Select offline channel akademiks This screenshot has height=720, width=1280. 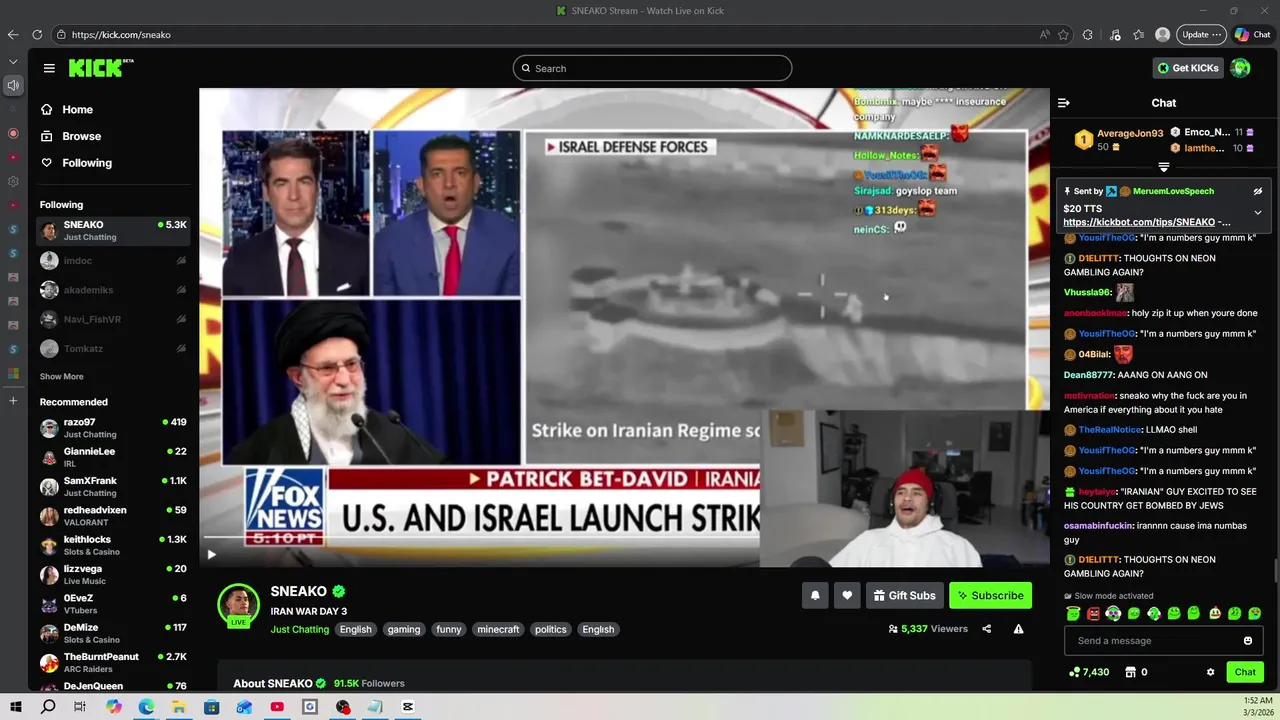tap(113, 290)
